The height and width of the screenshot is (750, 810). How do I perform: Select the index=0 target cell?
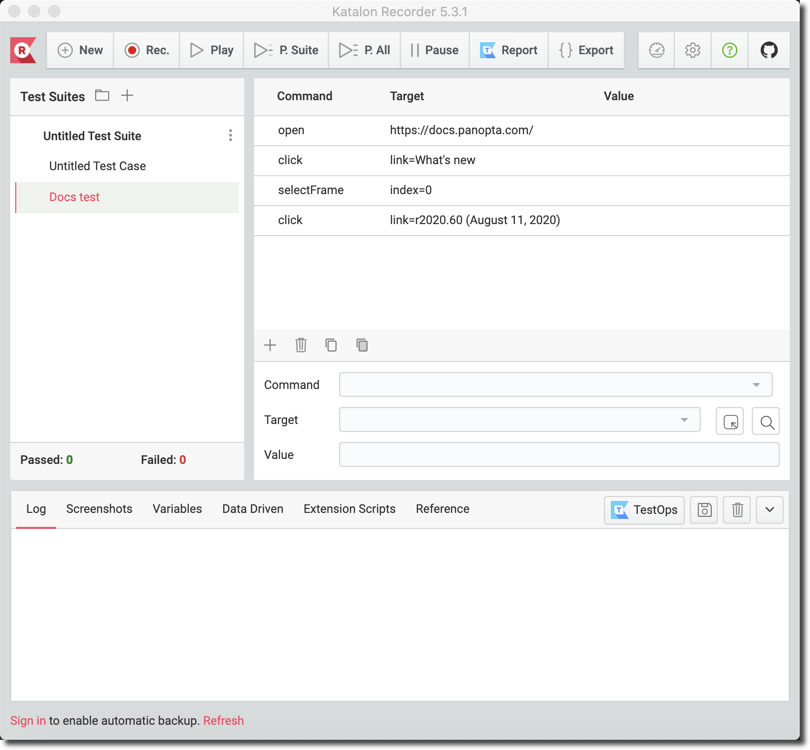pos(411,190)
